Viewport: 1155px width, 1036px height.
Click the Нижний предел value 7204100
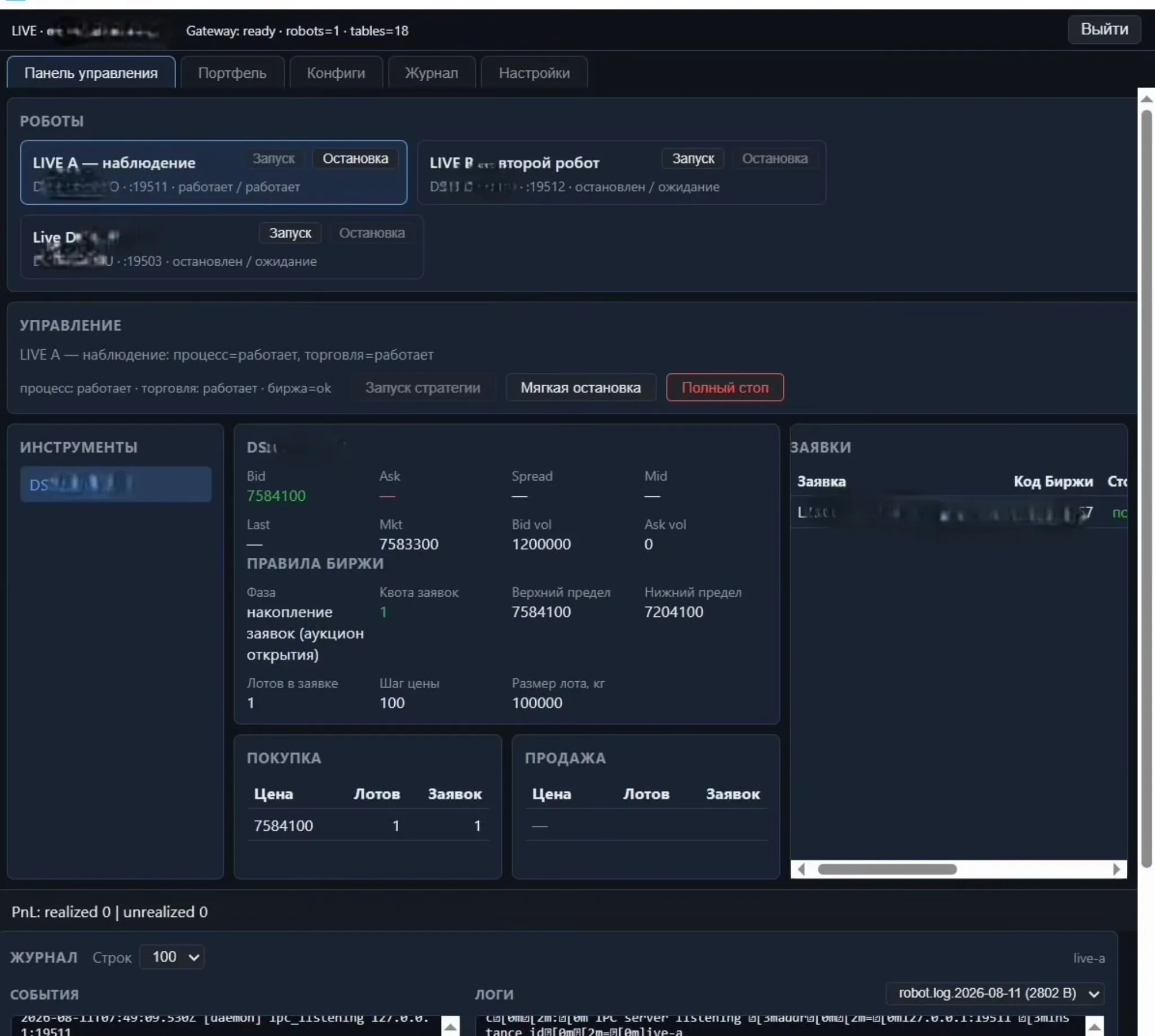(x=673, y=612)
